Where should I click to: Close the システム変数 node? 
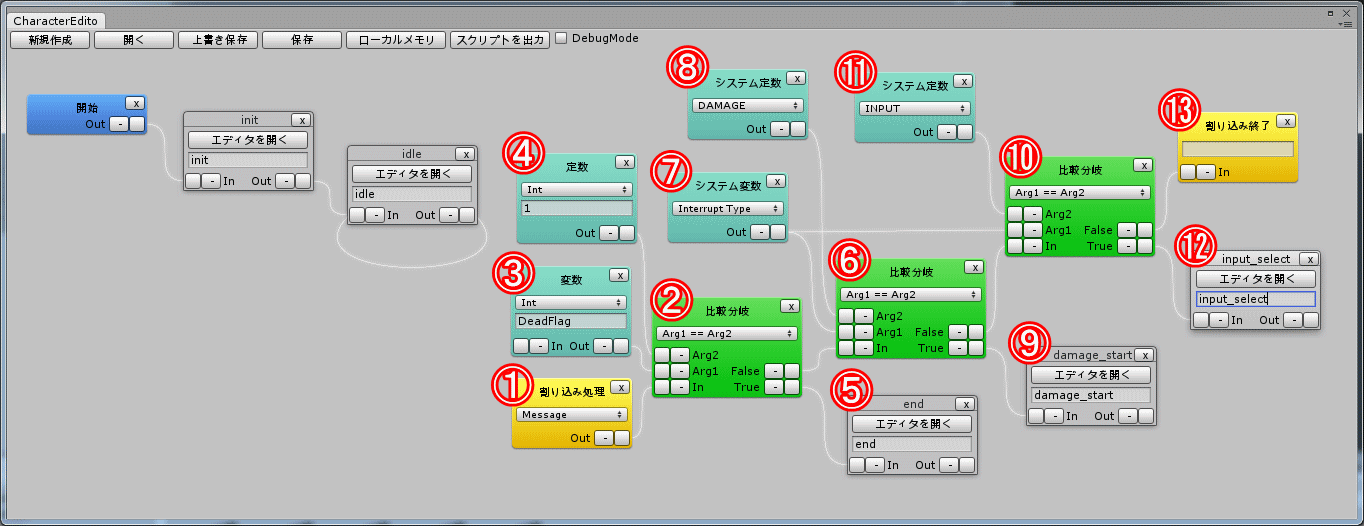click(776, 182)
